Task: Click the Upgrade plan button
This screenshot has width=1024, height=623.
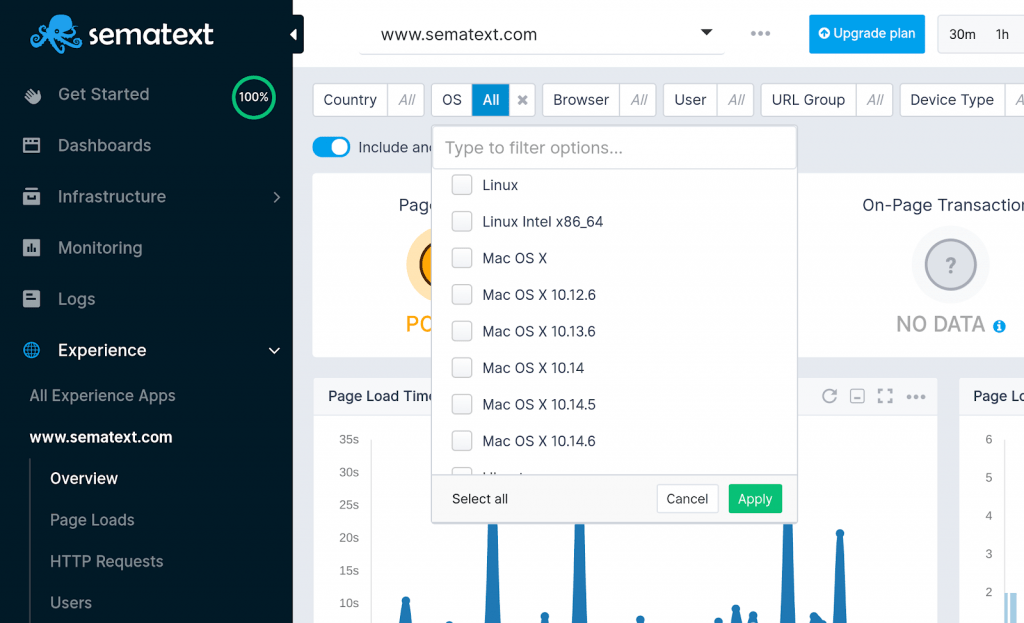Action: point(866,33)
